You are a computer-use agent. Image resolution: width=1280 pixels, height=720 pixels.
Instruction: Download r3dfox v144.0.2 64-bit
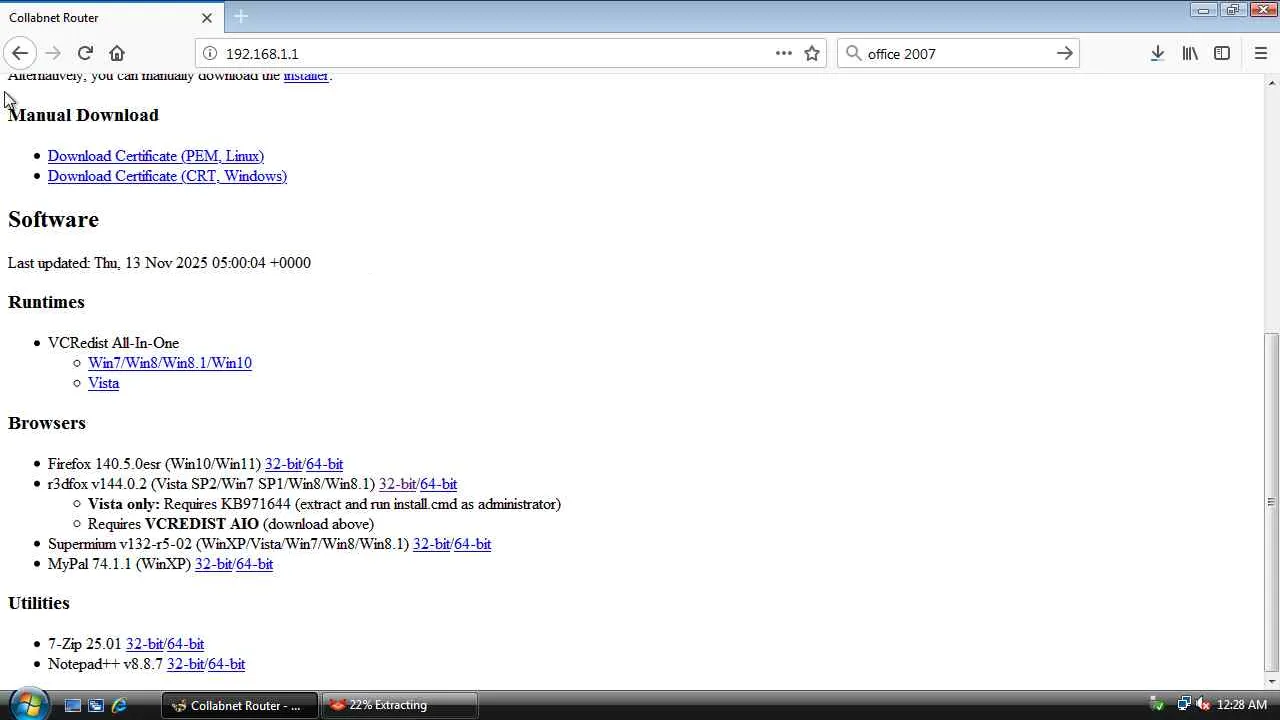coord(439,484)
